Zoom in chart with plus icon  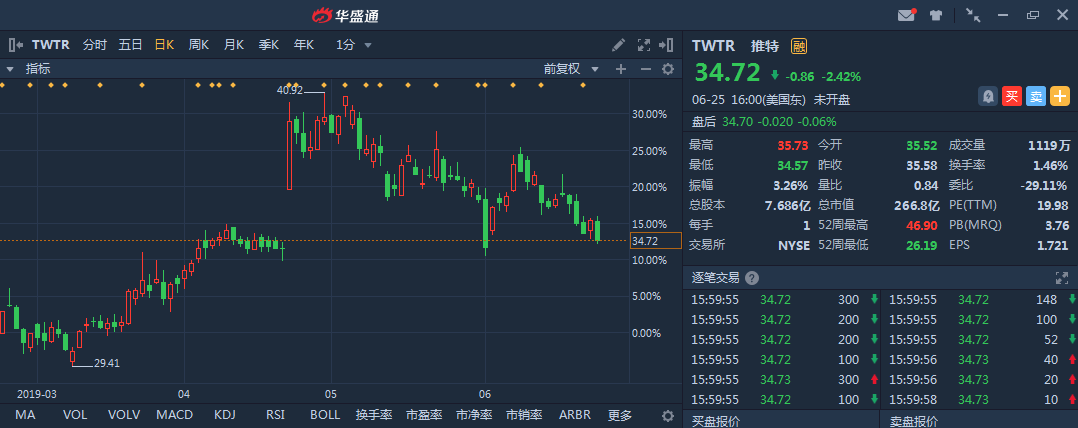click(x=621, y=69)
